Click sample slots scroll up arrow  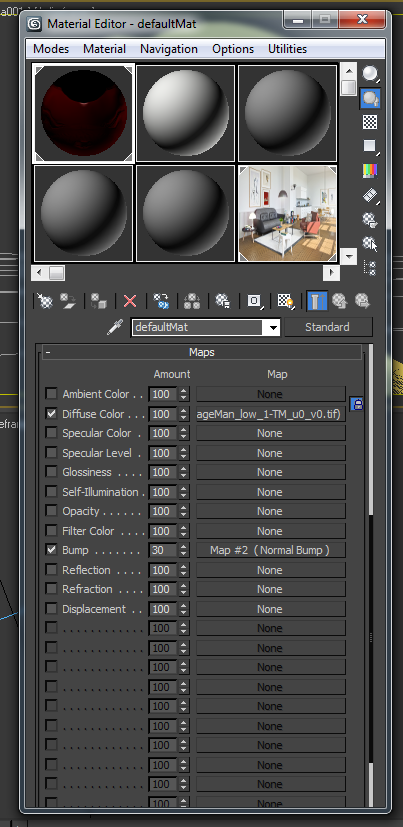click(x=348, y=71)
